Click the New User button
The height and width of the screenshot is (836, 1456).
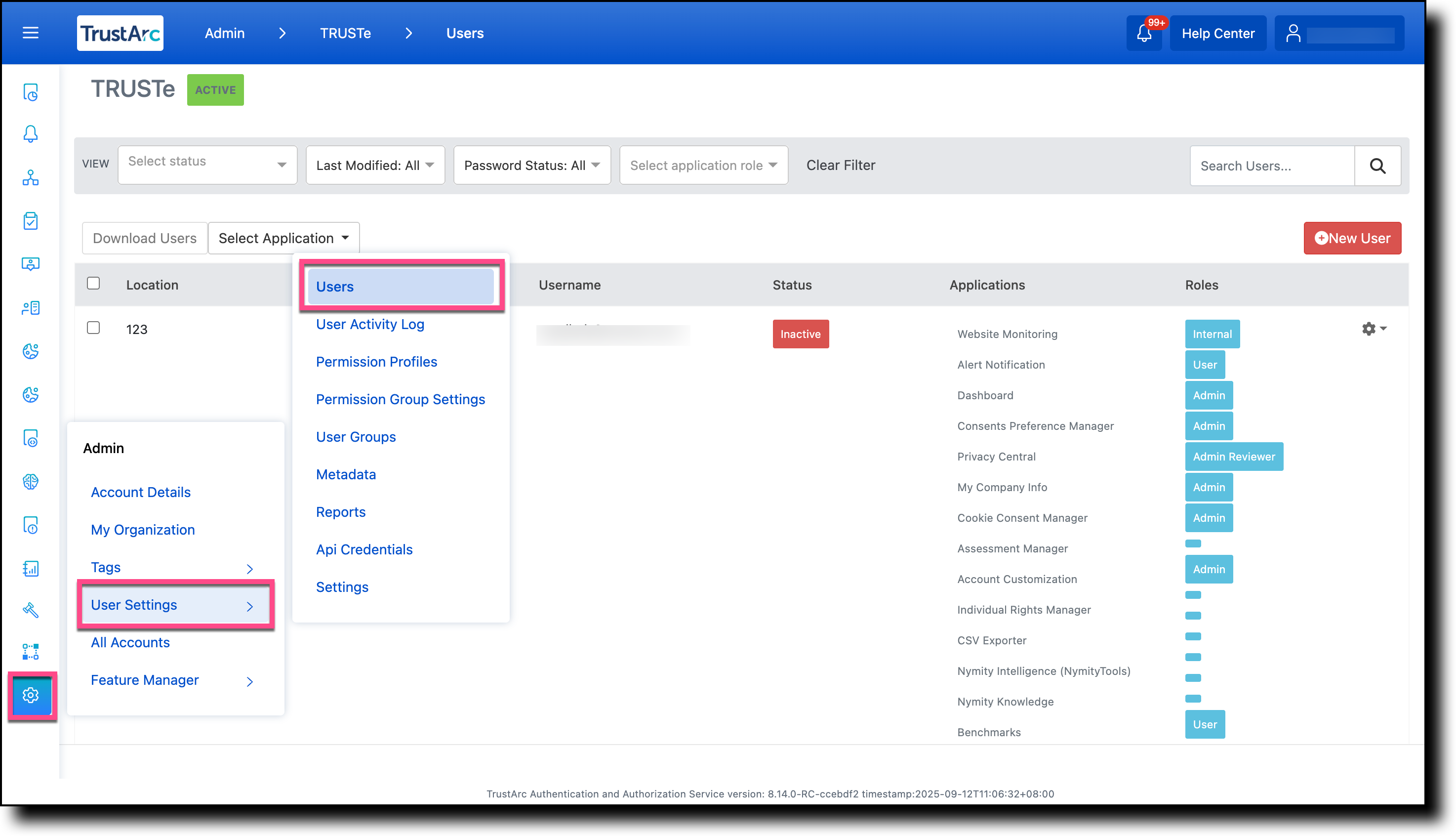[1352, 238]
